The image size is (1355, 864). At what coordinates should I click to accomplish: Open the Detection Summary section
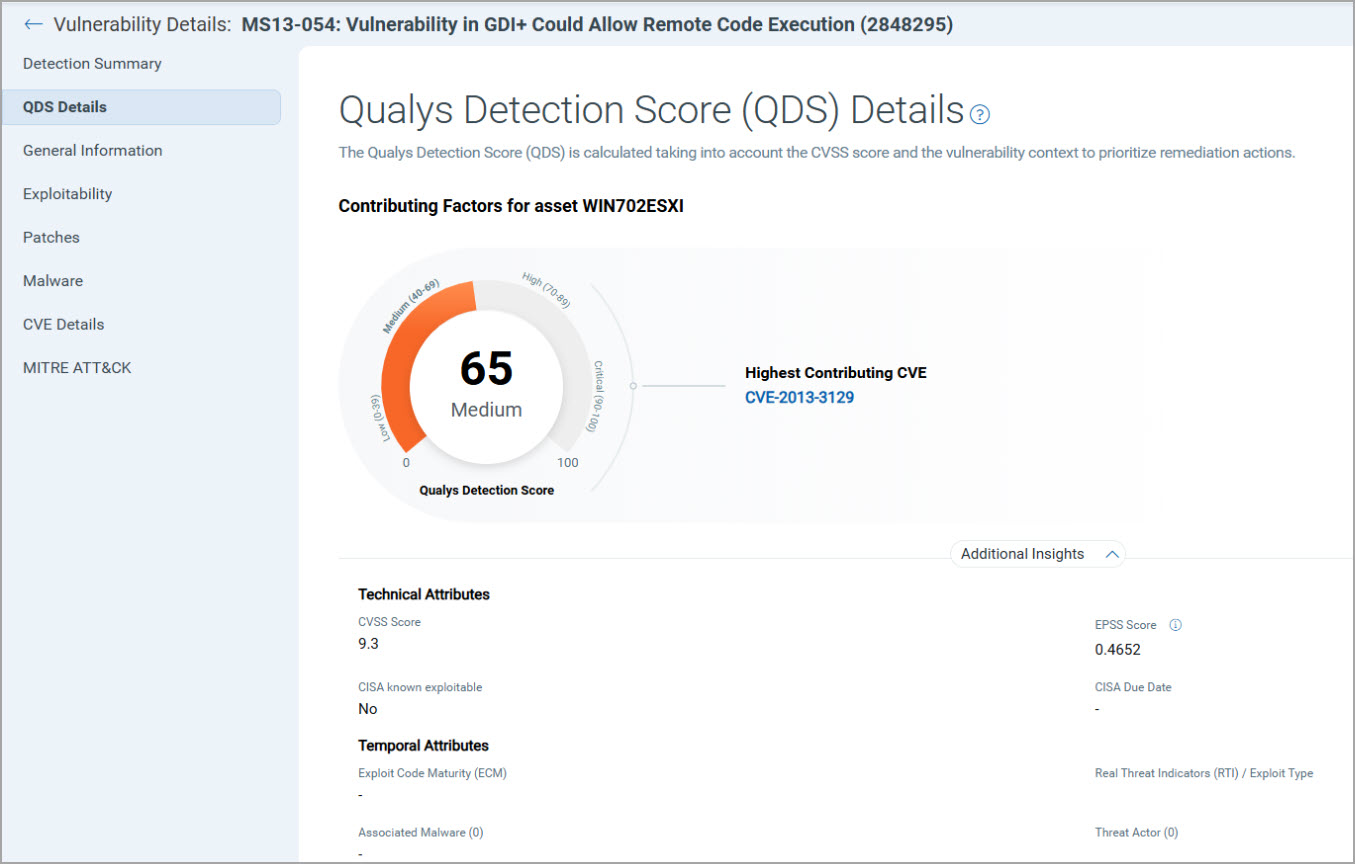pyautogui.click(x=92, y=64)
